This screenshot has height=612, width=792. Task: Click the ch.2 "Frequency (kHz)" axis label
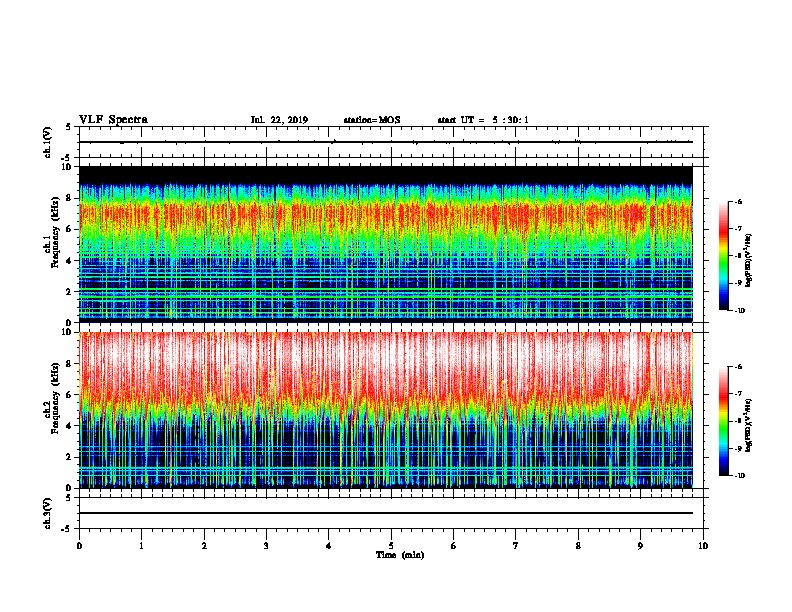pyautogui.click(x=56, y=398)
